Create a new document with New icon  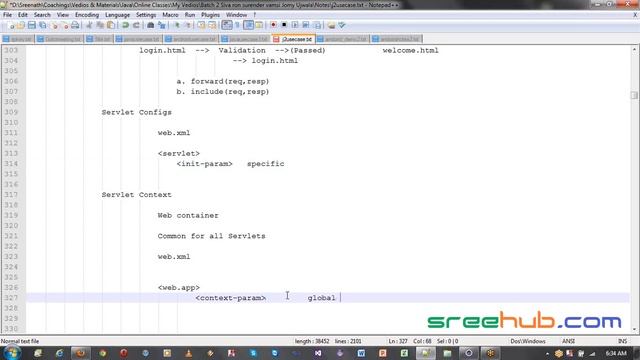pos(11,25)
